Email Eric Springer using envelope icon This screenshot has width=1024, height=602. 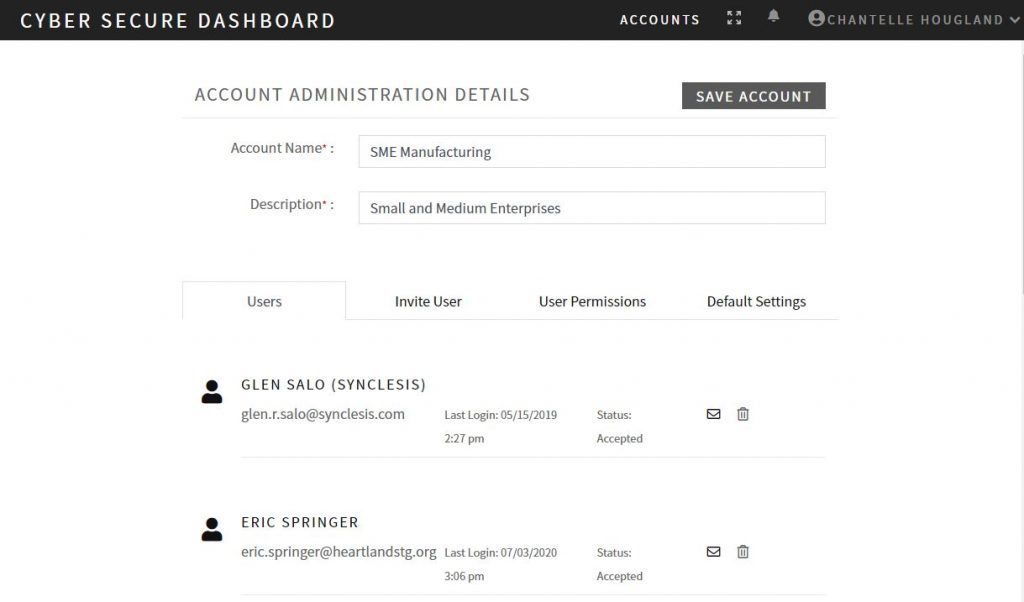click(713, 552)
